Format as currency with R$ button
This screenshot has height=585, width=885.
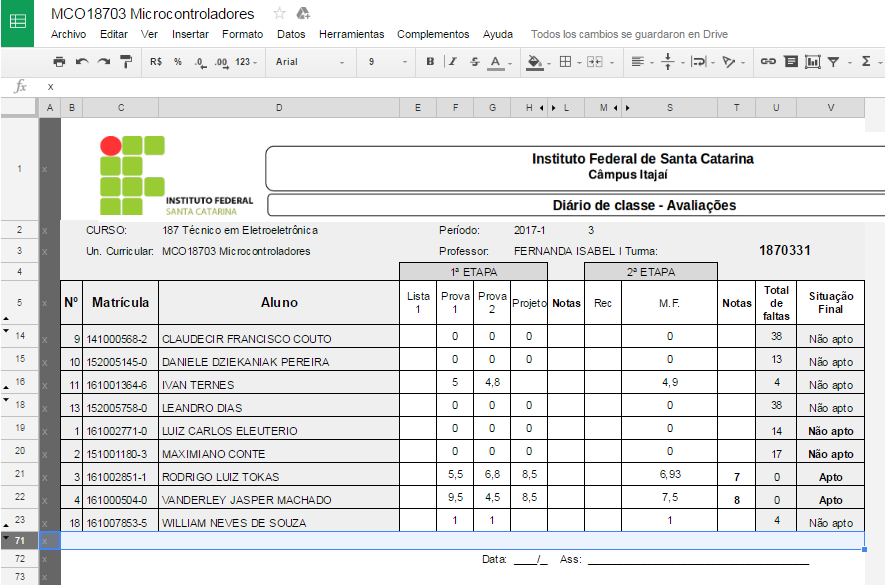click(156, 62)
